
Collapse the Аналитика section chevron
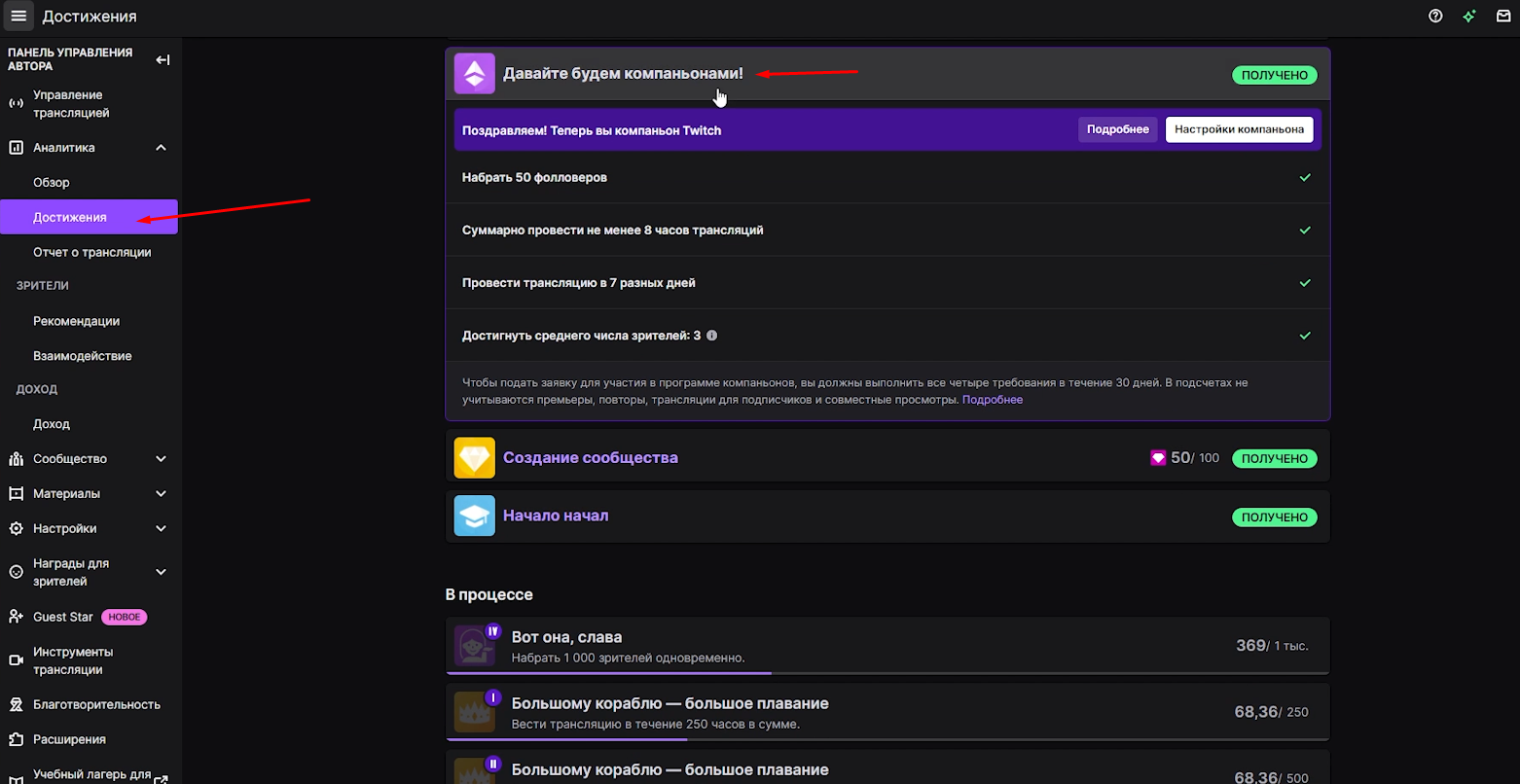point(162,148)
